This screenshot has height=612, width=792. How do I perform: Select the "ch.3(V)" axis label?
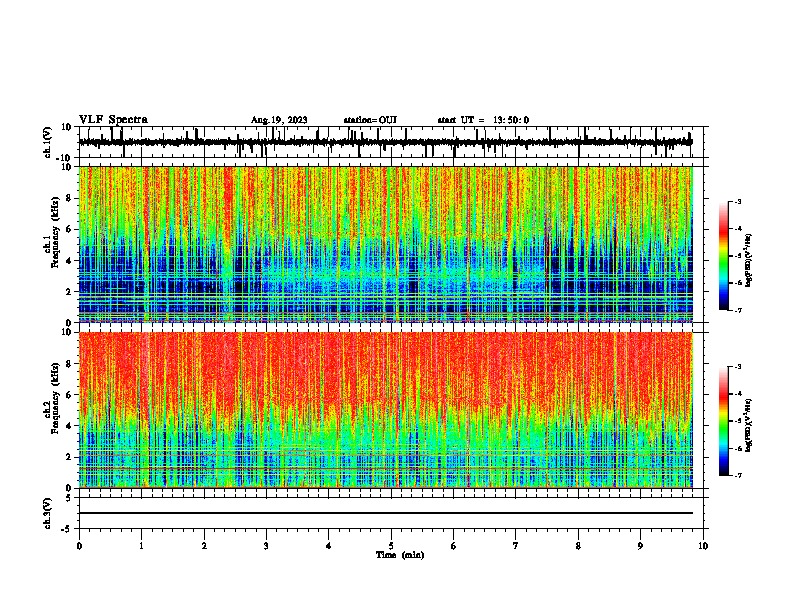[x=48, y=513]
